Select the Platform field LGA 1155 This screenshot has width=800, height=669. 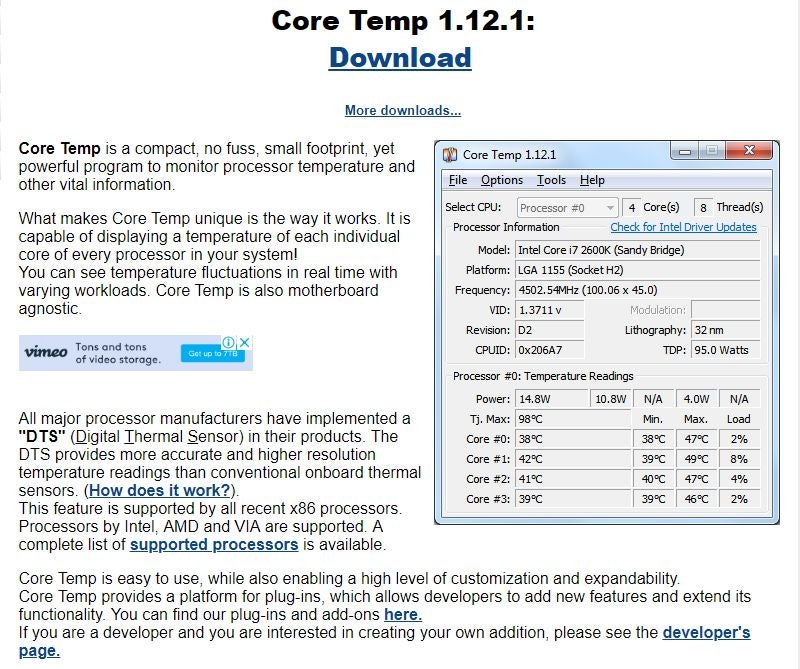tap(637, 270)
